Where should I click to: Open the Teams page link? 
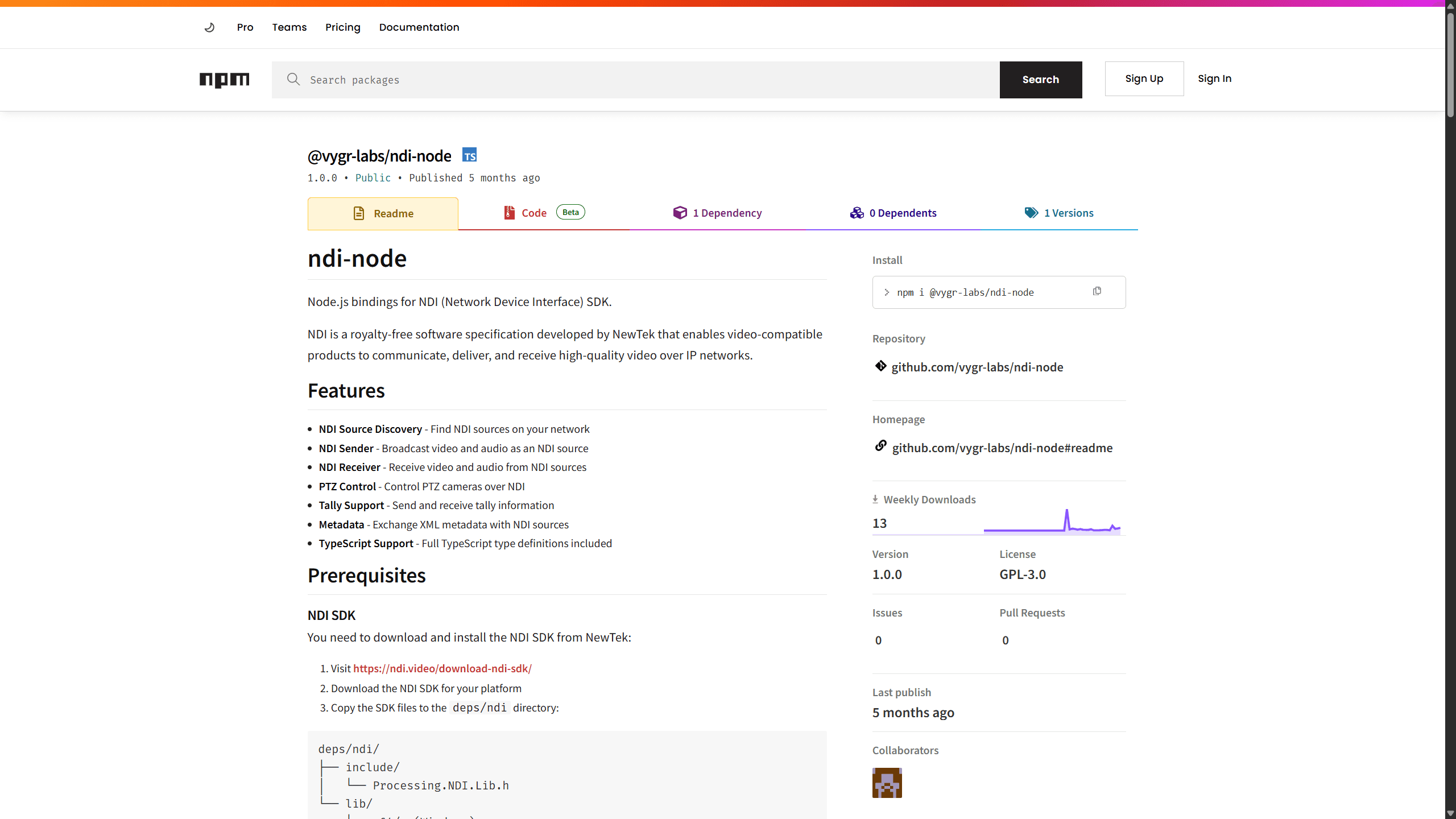point(289,27)
